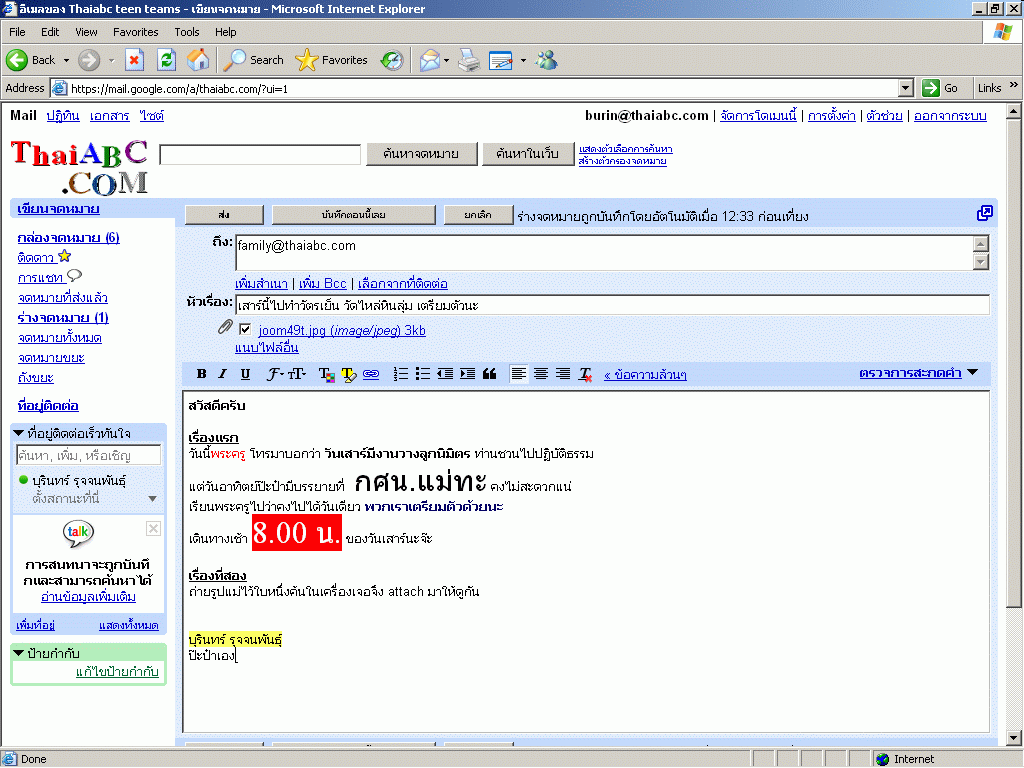Refresh the page with IE's Refresh button
This screenshot has width=1024, height=768.
pos(166,60)
